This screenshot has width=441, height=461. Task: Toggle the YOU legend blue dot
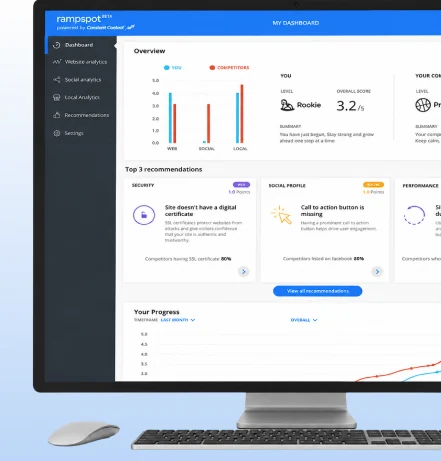[166, 68]
